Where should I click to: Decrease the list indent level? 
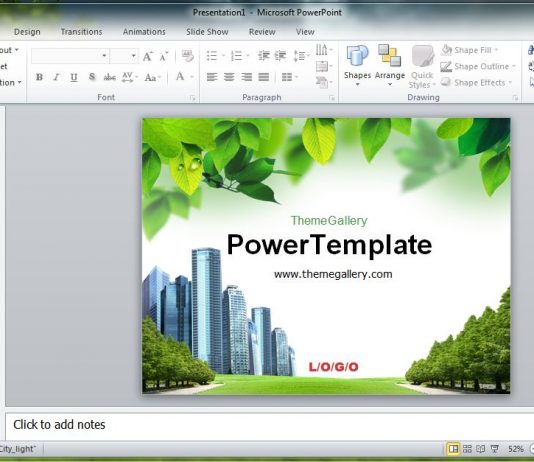[264, 55]
